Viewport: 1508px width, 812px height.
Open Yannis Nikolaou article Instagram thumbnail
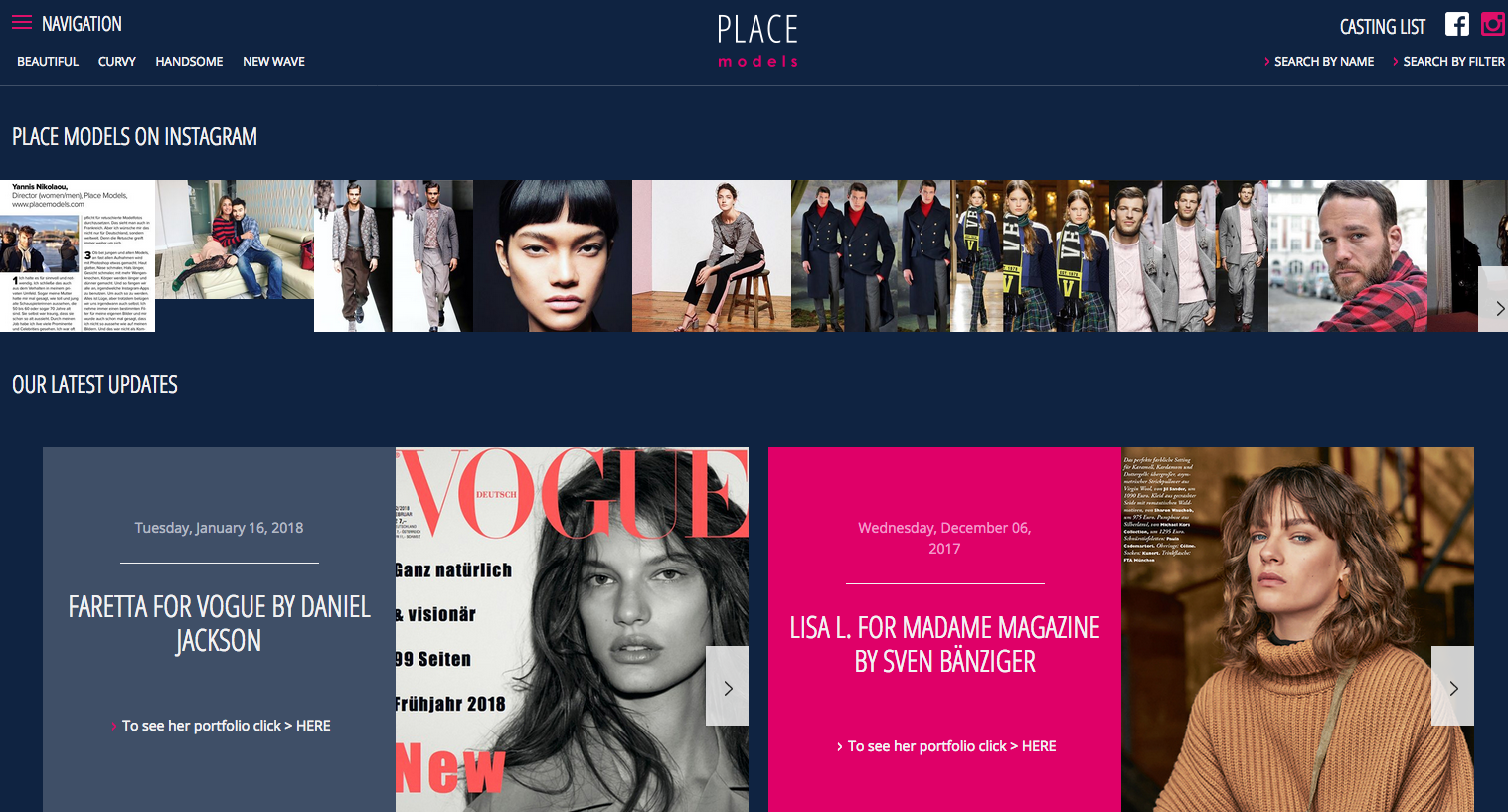(x=78, y=255)
